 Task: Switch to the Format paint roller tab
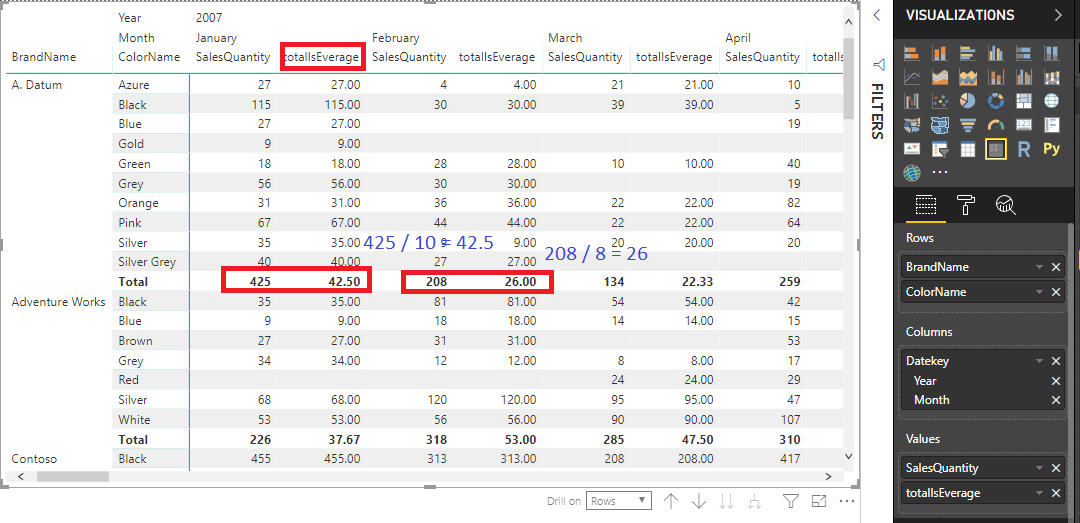966,204
